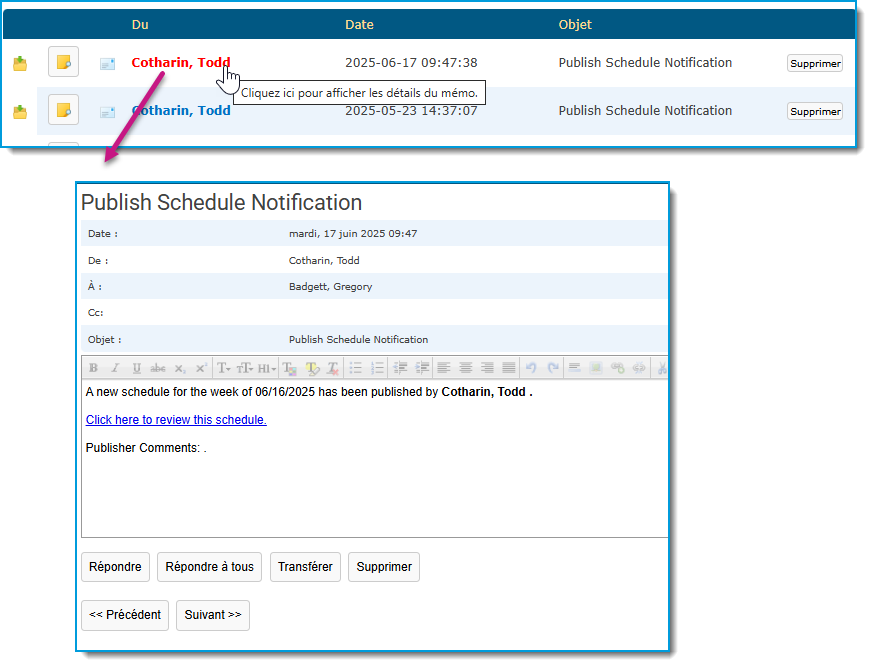871x666 pixels.
Task: Decrease paragraph indent
Action: click(x=400, y=368)
